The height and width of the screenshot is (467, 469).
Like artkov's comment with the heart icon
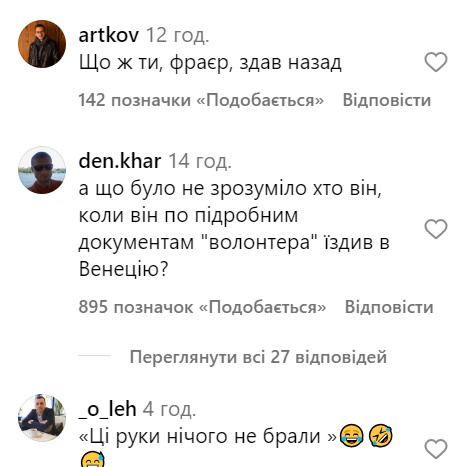point(435,62)
